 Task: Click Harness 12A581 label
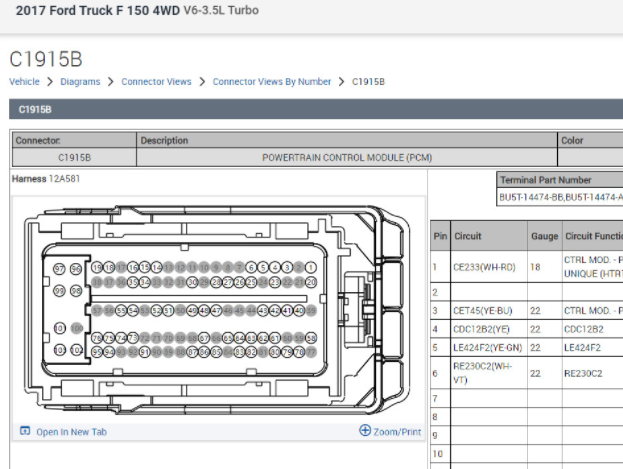pos(46,179)
